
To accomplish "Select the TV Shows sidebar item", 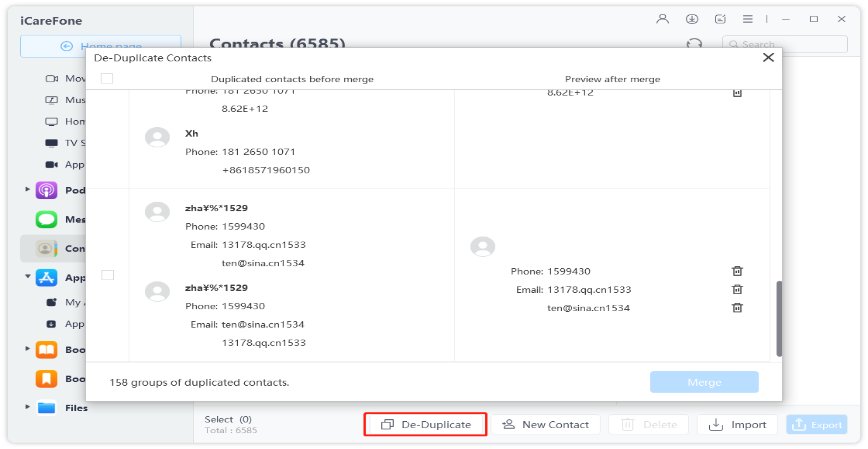I will (x=65, y=143).
